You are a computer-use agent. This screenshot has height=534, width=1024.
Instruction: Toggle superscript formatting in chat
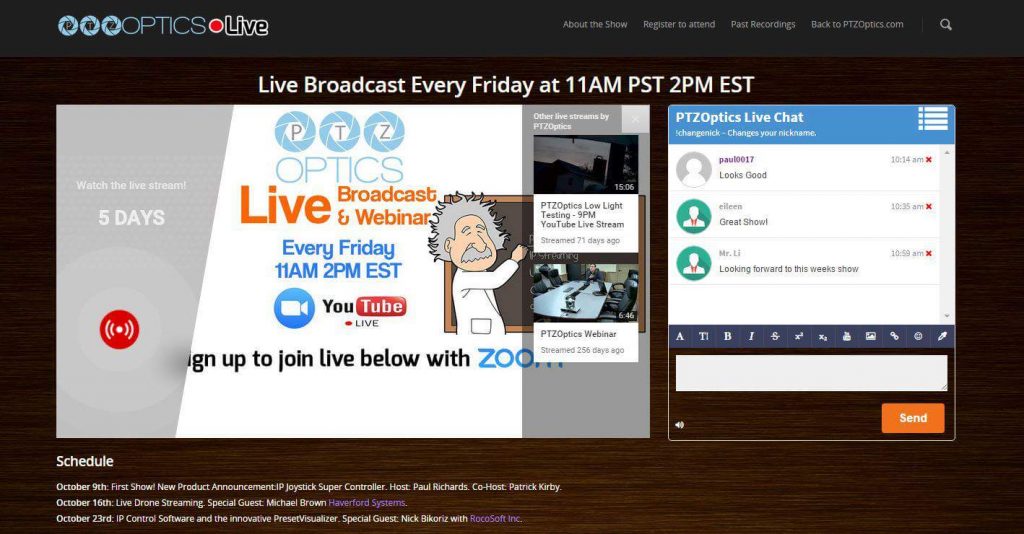799,336
